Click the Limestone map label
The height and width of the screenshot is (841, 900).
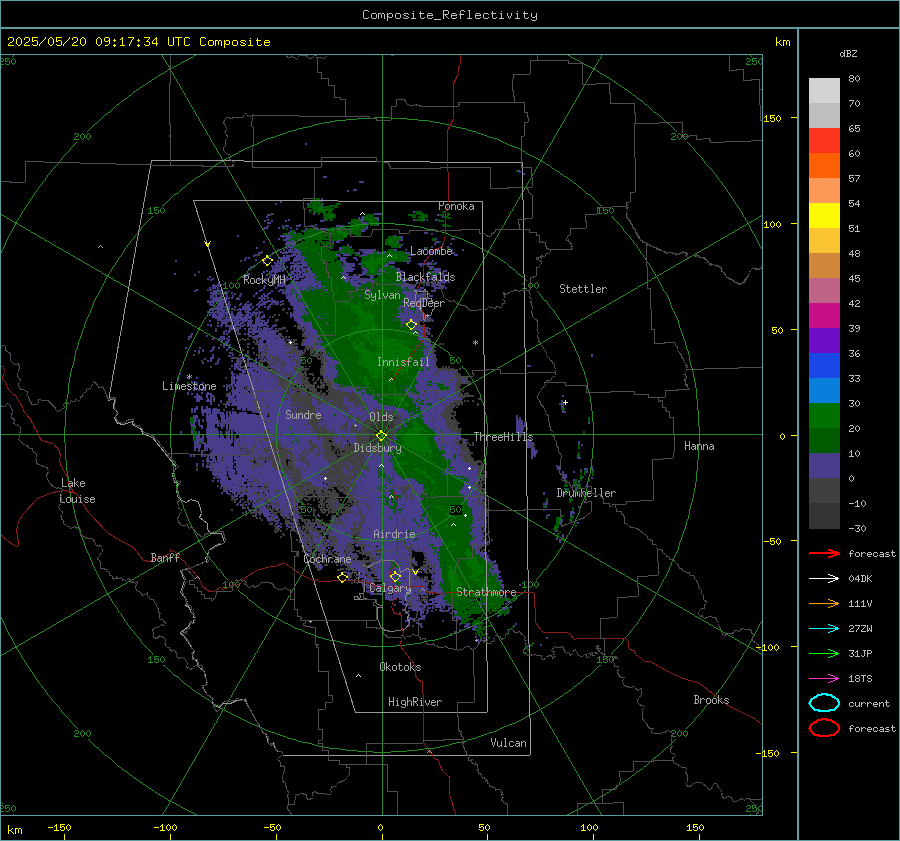coord(189,386)
